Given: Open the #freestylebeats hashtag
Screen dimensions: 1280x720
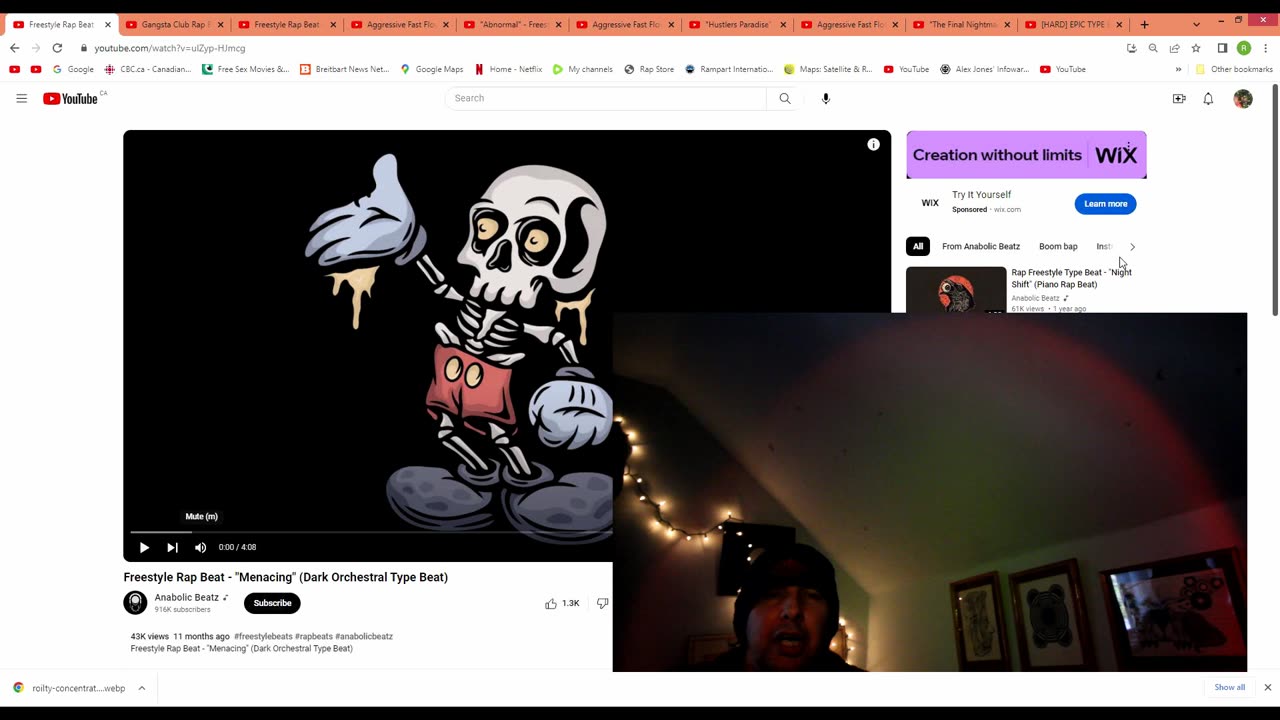Looking at the screenshot, I should (263, 636).
